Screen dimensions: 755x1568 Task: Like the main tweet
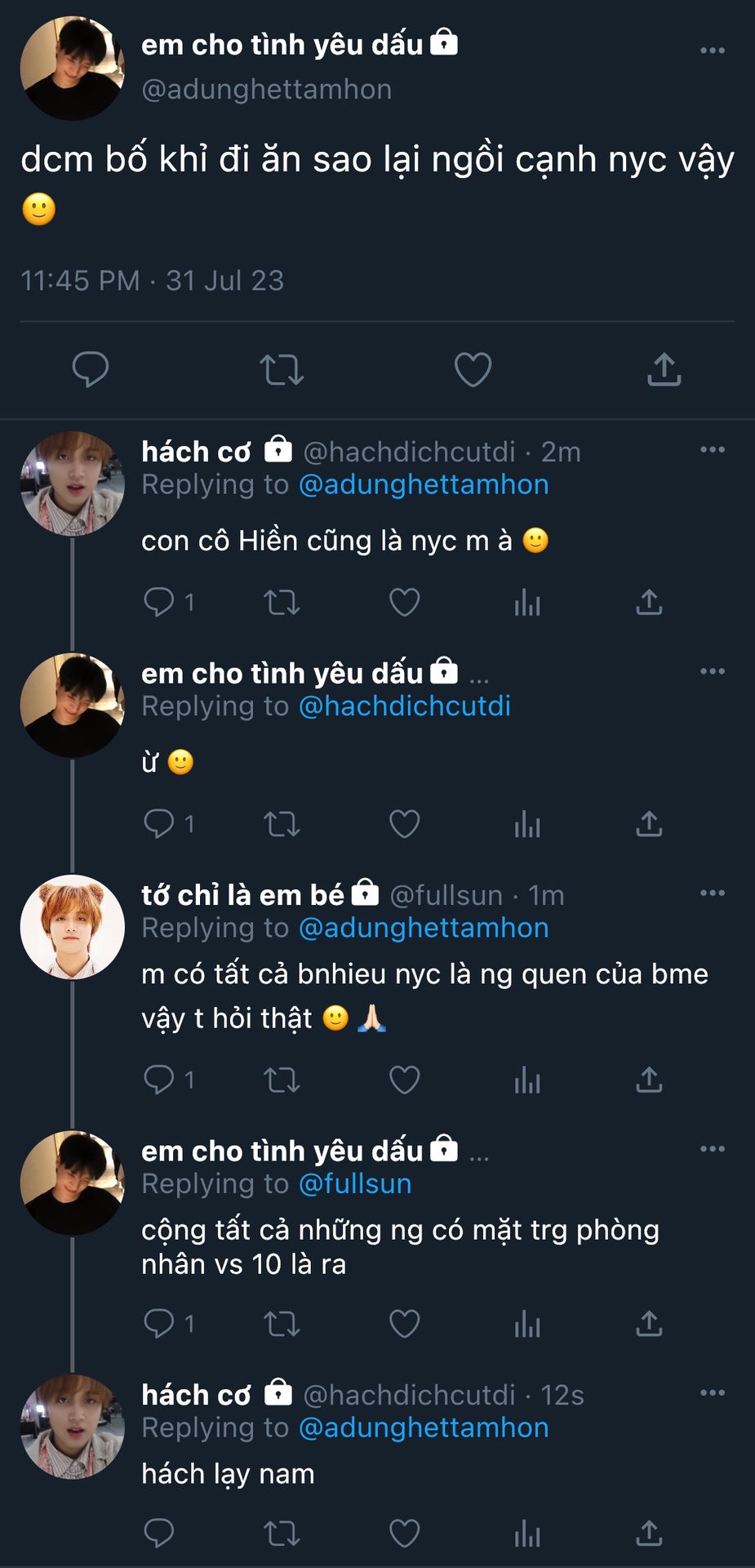click(x=473, y=369)
